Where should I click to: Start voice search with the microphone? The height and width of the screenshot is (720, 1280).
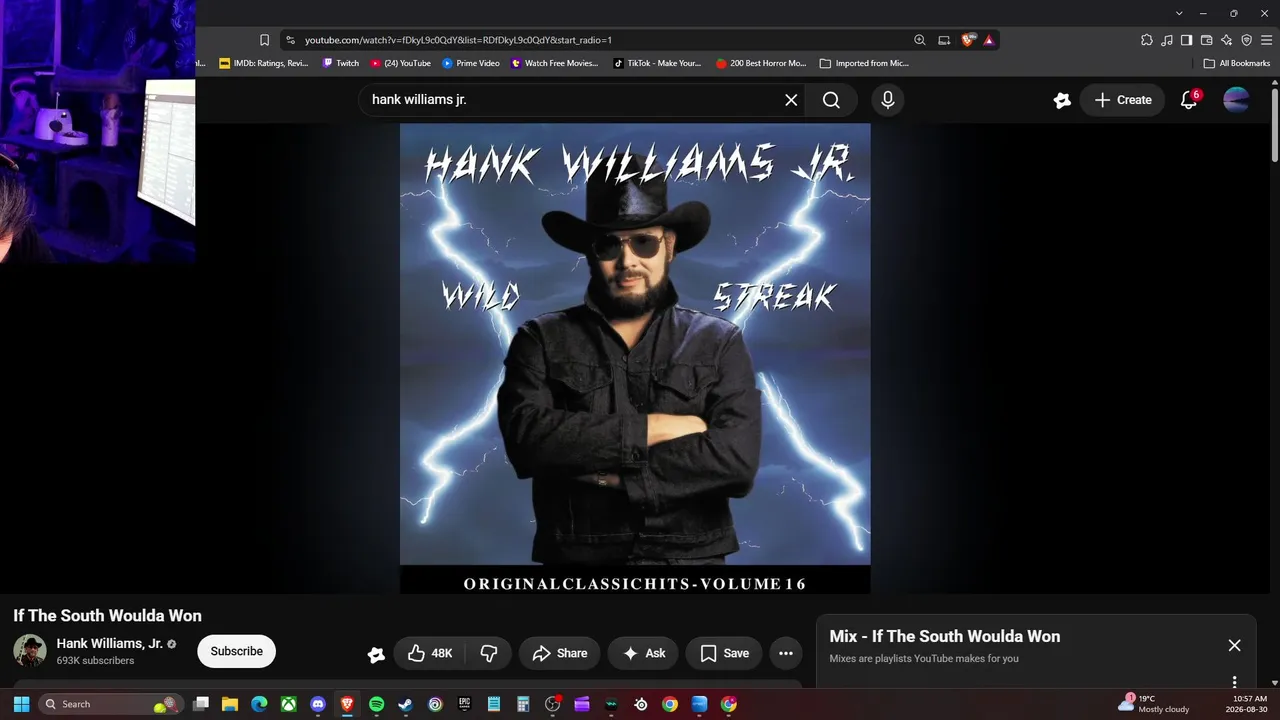click(x=887, y=100)
